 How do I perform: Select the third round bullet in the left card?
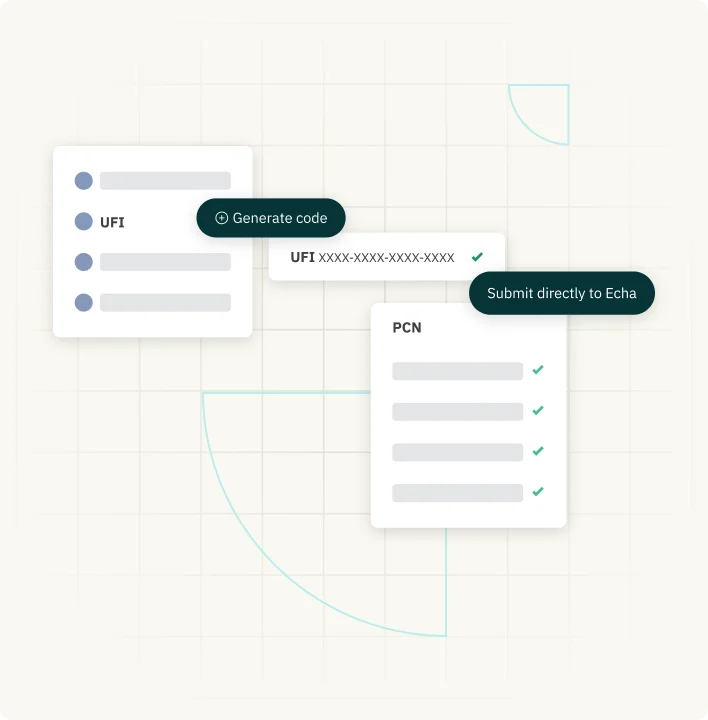tap(84, 262)
